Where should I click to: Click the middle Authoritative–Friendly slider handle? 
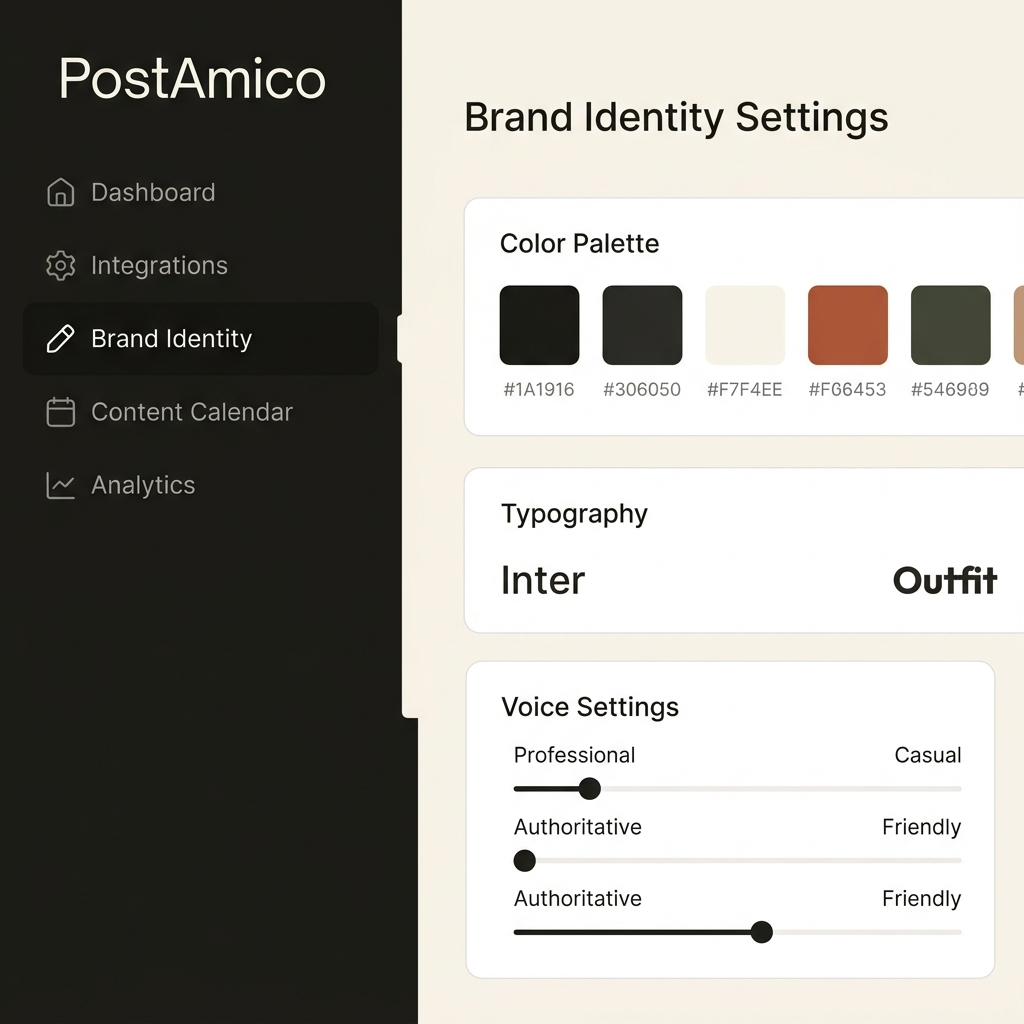(x=524, y=861)
